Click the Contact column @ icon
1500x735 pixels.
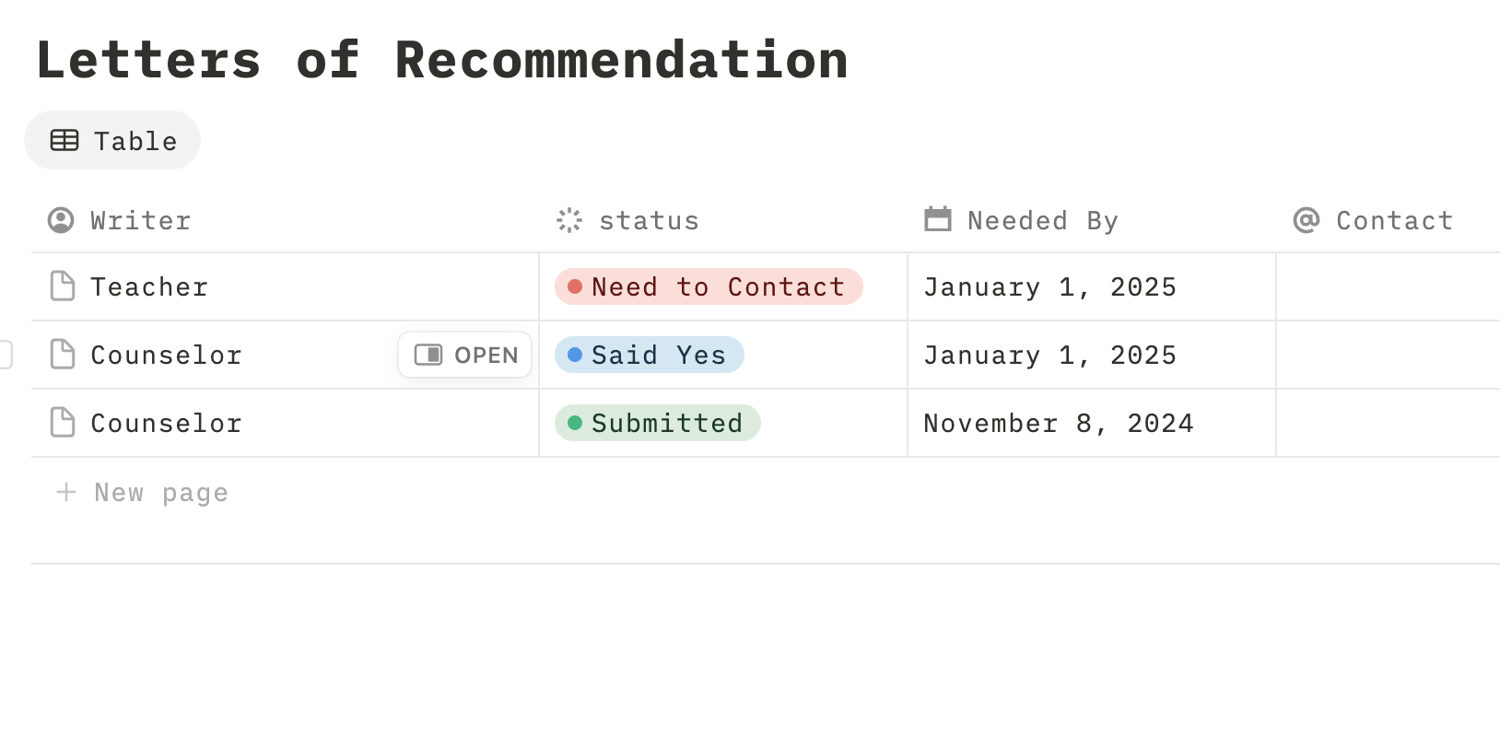(x=1306, y=220)
